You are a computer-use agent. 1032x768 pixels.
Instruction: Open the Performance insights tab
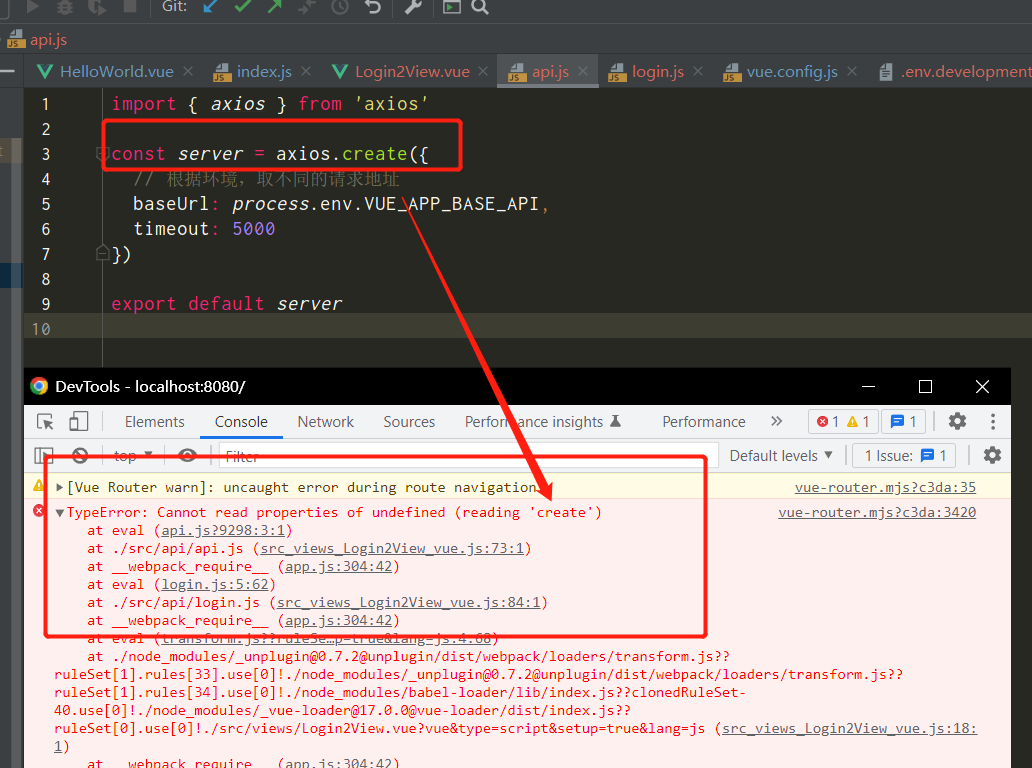click(543, 422)
